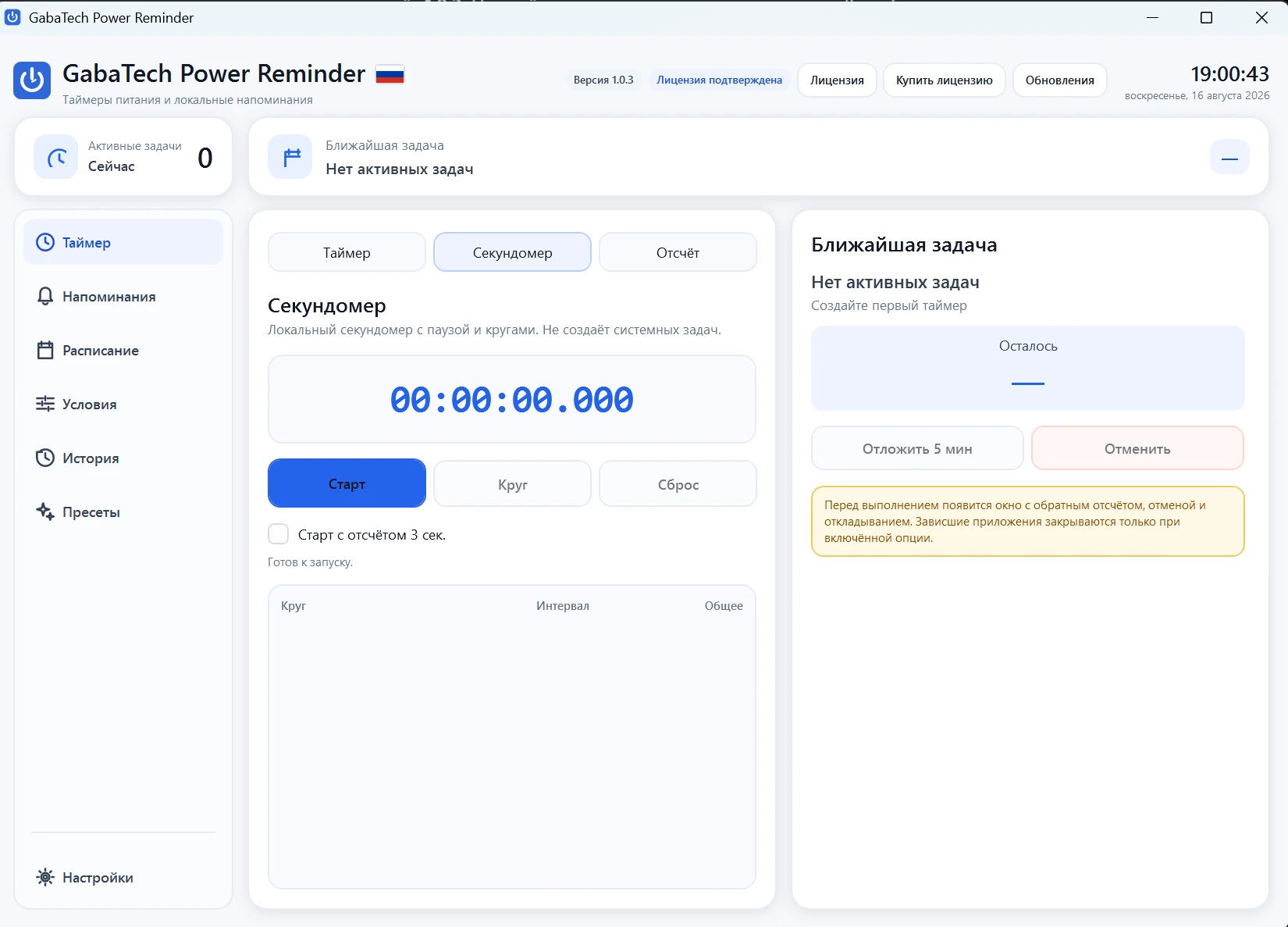
Task: Open the История section
Action: pyautogui.click(x=123, y=458)
